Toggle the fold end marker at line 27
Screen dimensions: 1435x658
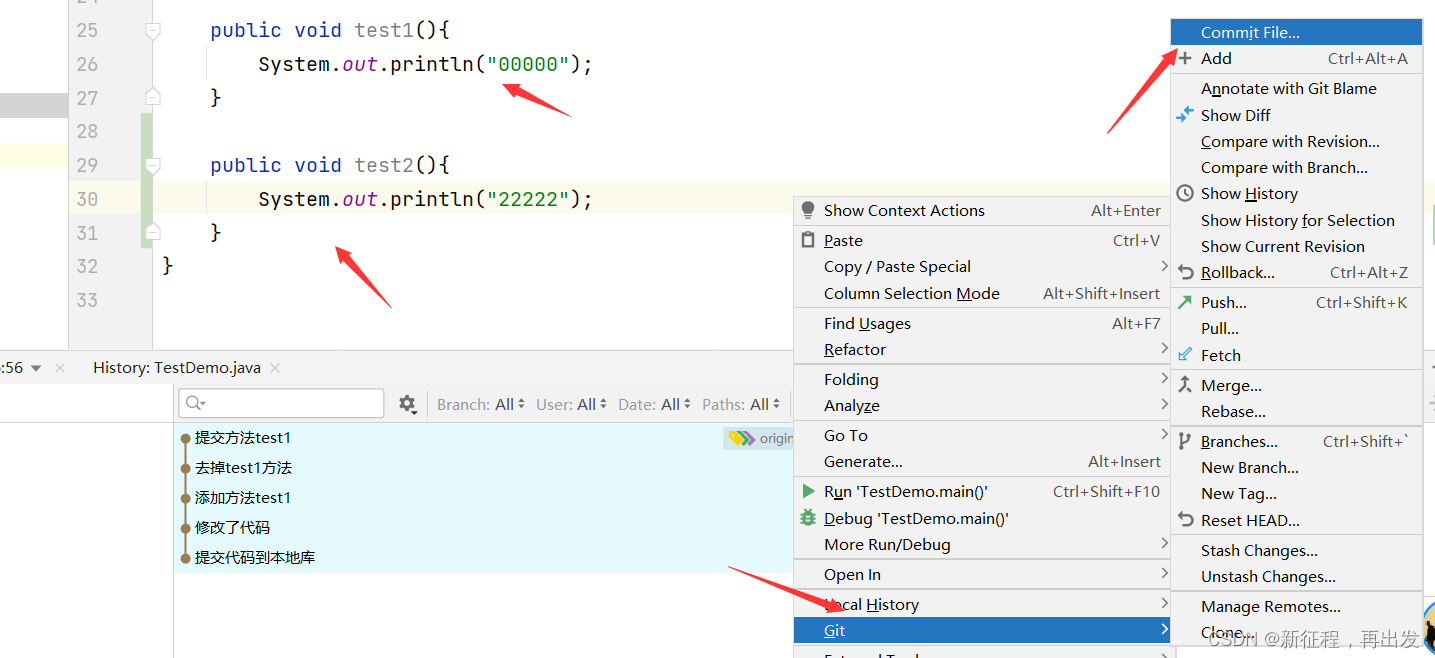point(152,96)
